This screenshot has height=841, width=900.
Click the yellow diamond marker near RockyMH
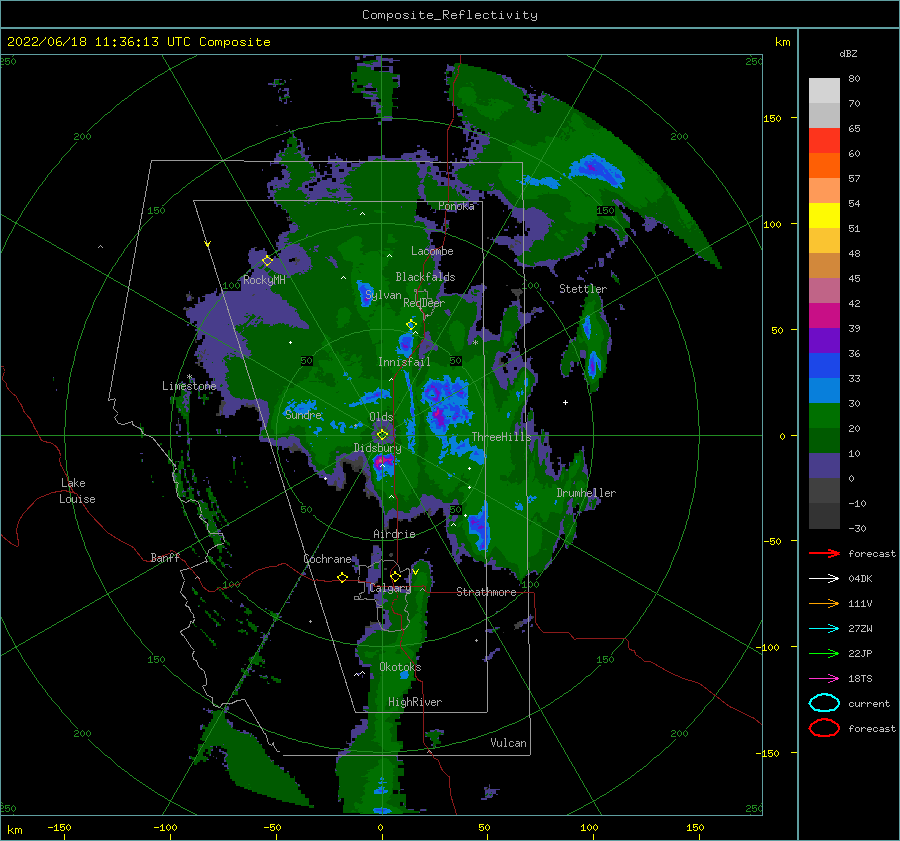[267, 261]
